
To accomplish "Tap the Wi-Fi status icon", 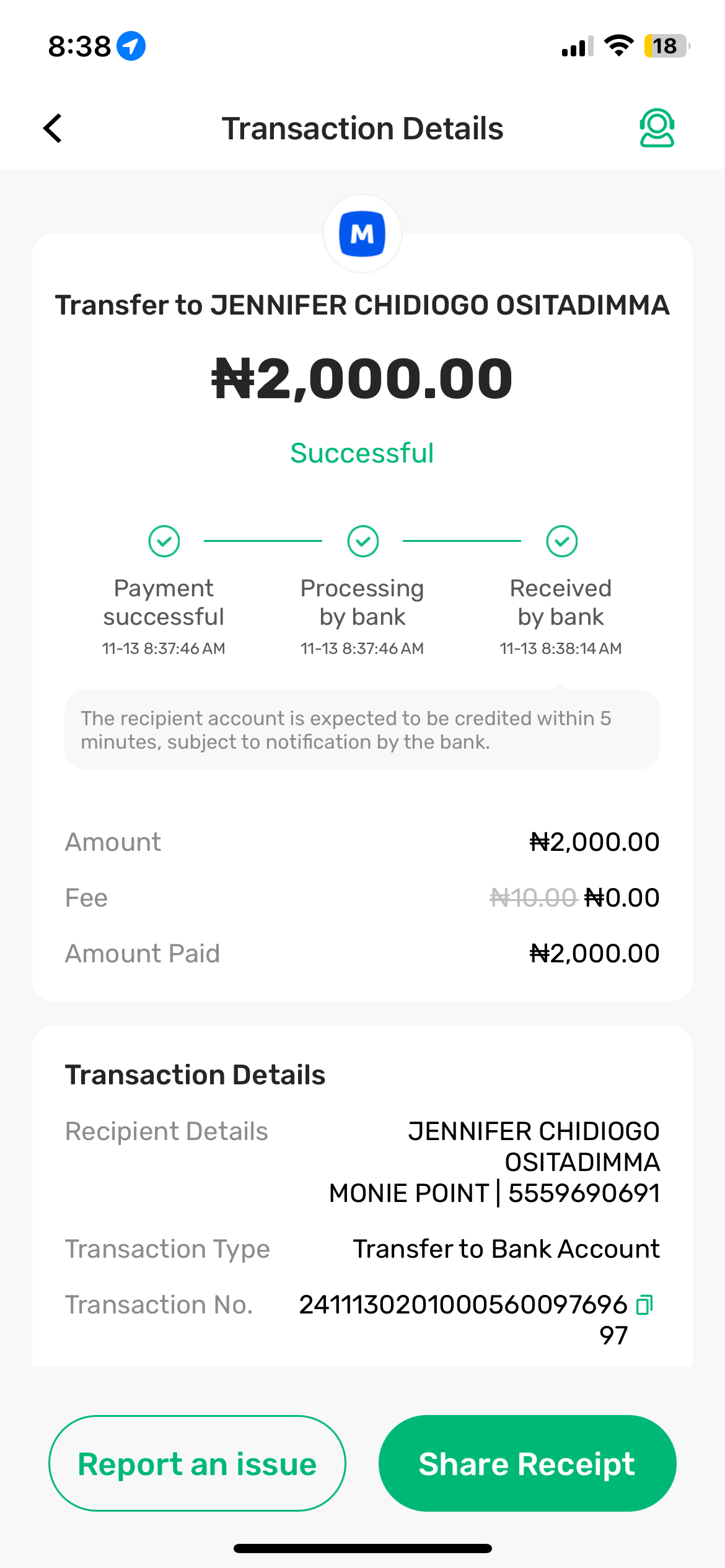I will [x=618, y=46].
